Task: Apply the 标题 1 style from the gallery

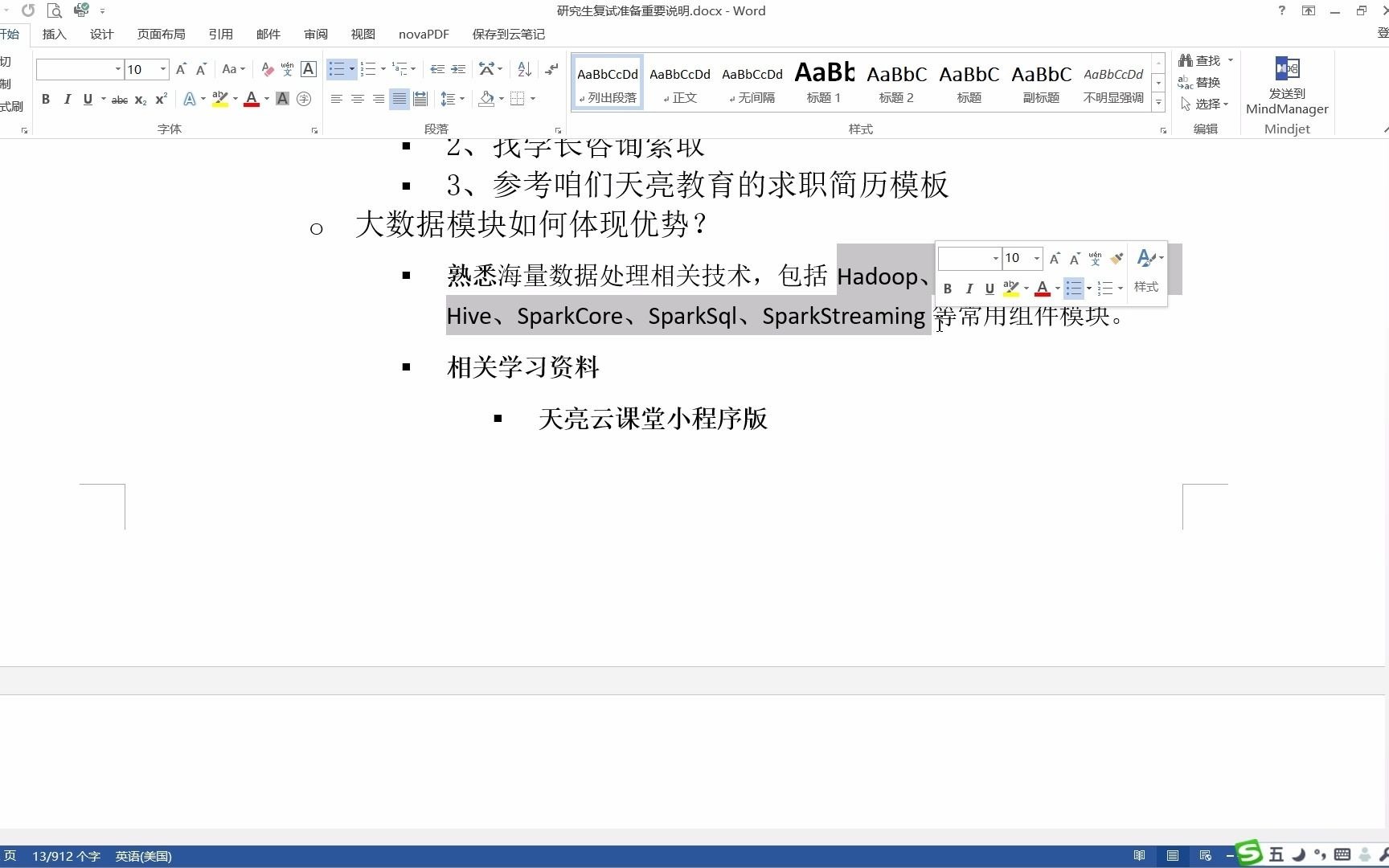Action: click(x=823, y=80)
